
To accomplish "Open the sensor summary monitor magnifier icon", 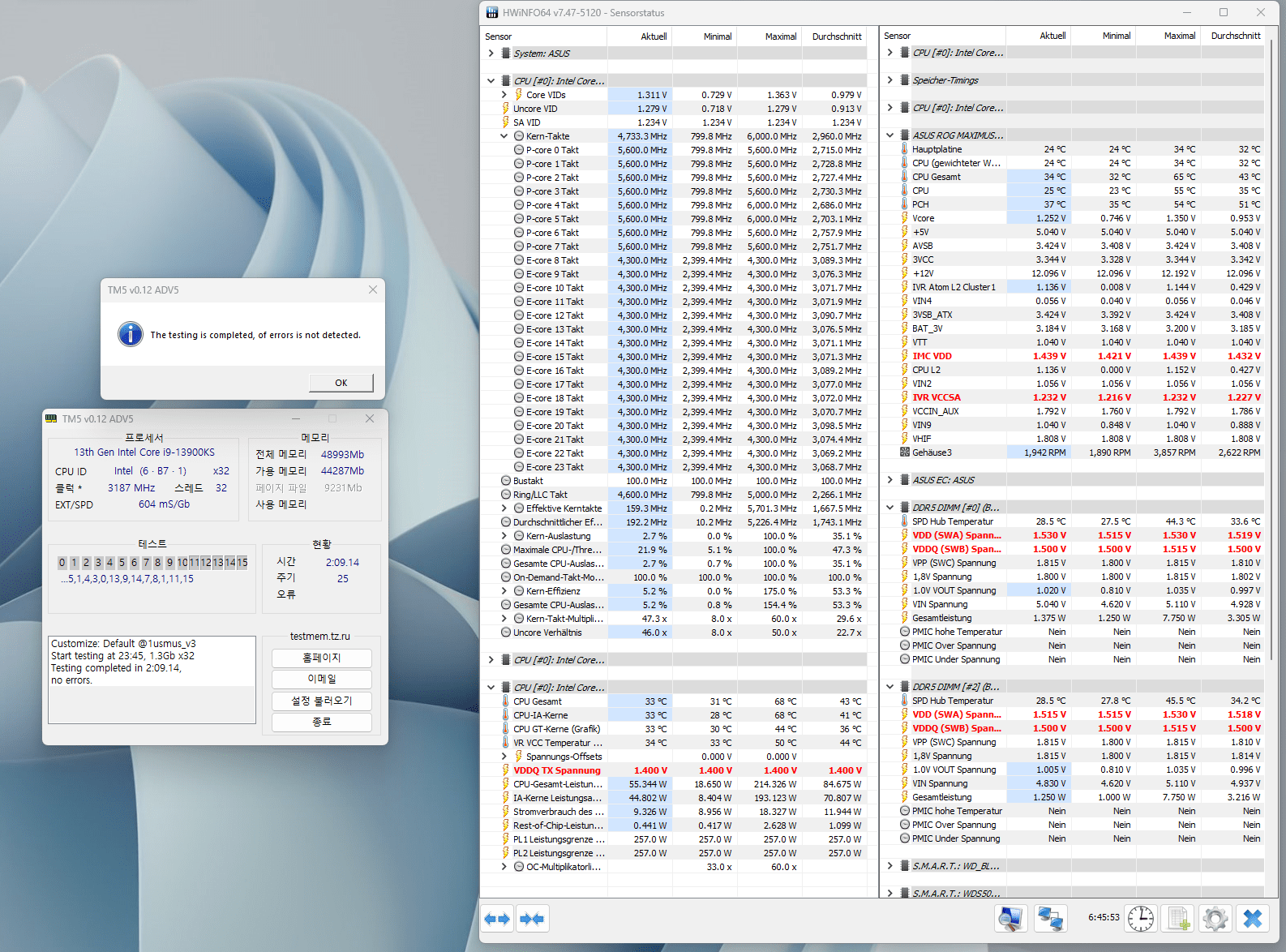I will [1011, 919].
